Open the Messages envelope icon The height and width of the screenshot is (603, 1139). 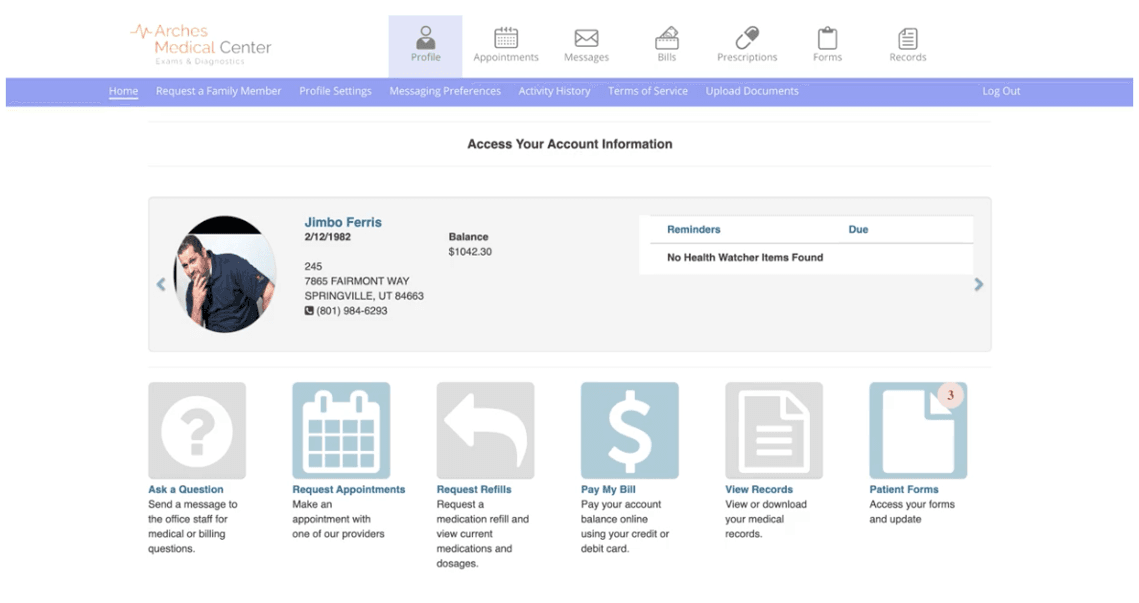586,38
